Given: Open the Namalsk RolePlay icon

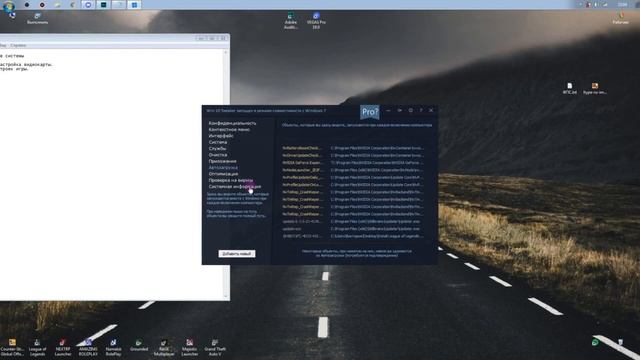Looking at the screenshot, I should pyautogui.click(x=113, y=348).
